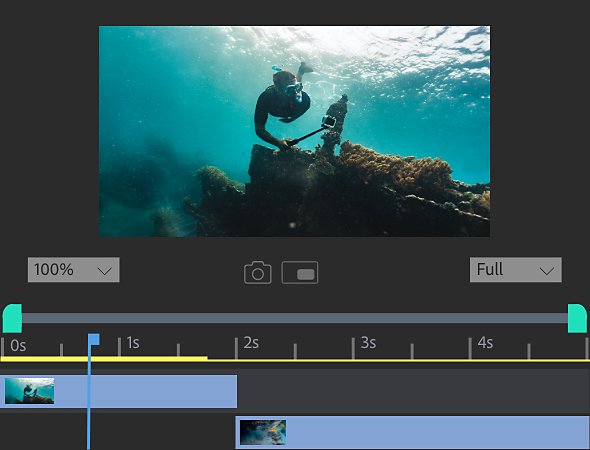Select the fish clip thumbnail on lower track
The width and height of the screenshot is (590, 450).
point(263,432)
